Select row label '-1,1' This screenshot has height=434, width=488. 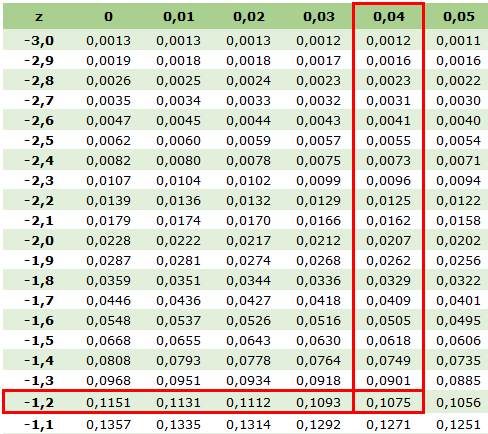[39, 425]
